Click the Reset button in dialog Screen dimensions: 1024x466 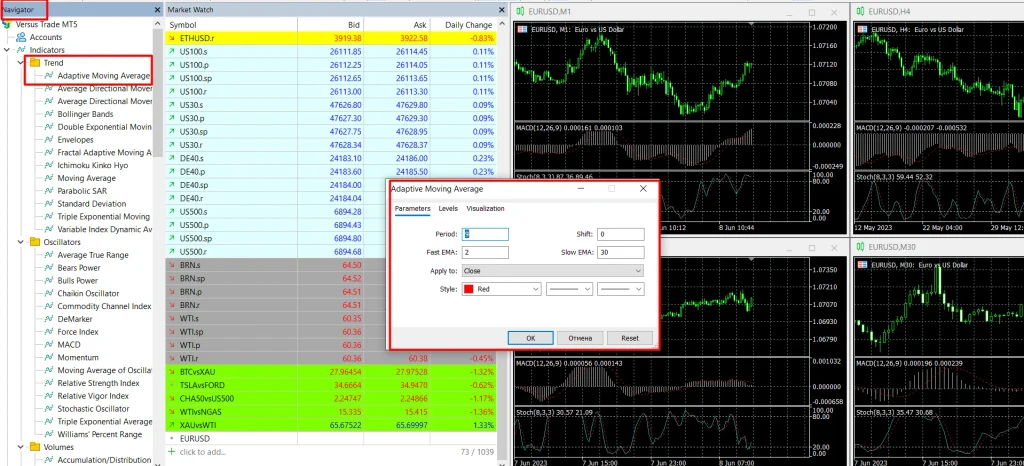tap(630, 338)
